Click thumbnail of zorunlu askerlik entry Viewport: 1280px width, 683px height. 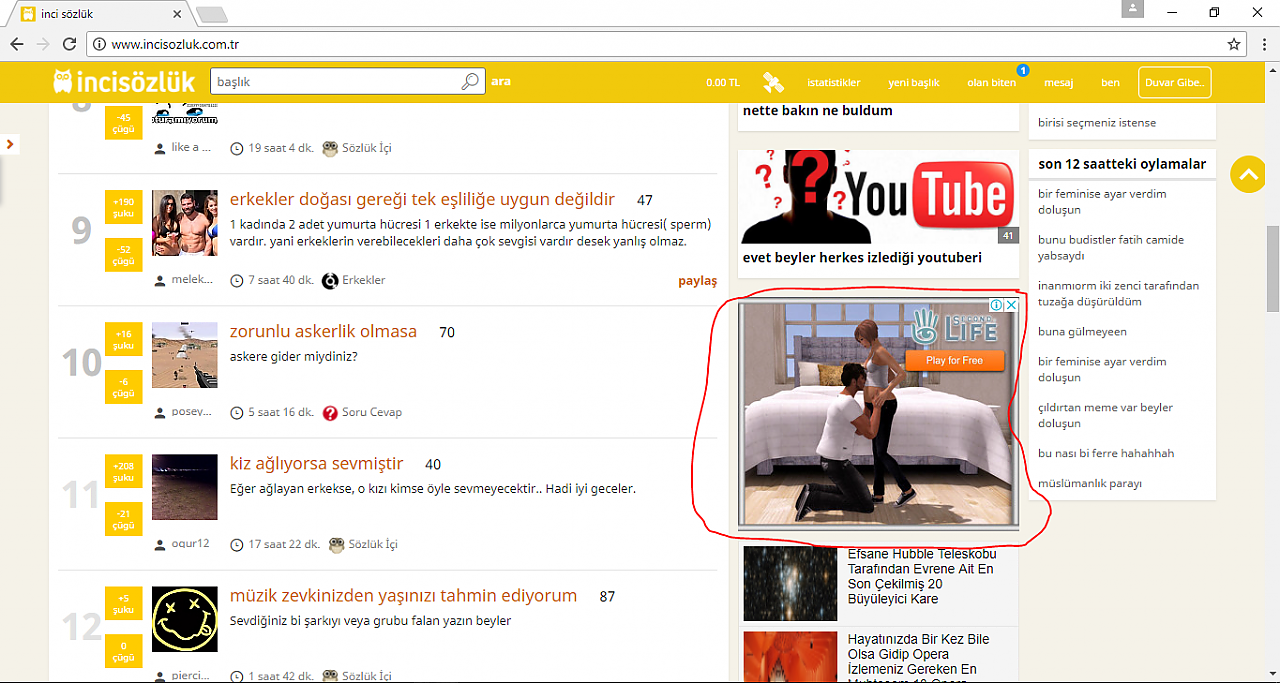[x=185, y=355]
